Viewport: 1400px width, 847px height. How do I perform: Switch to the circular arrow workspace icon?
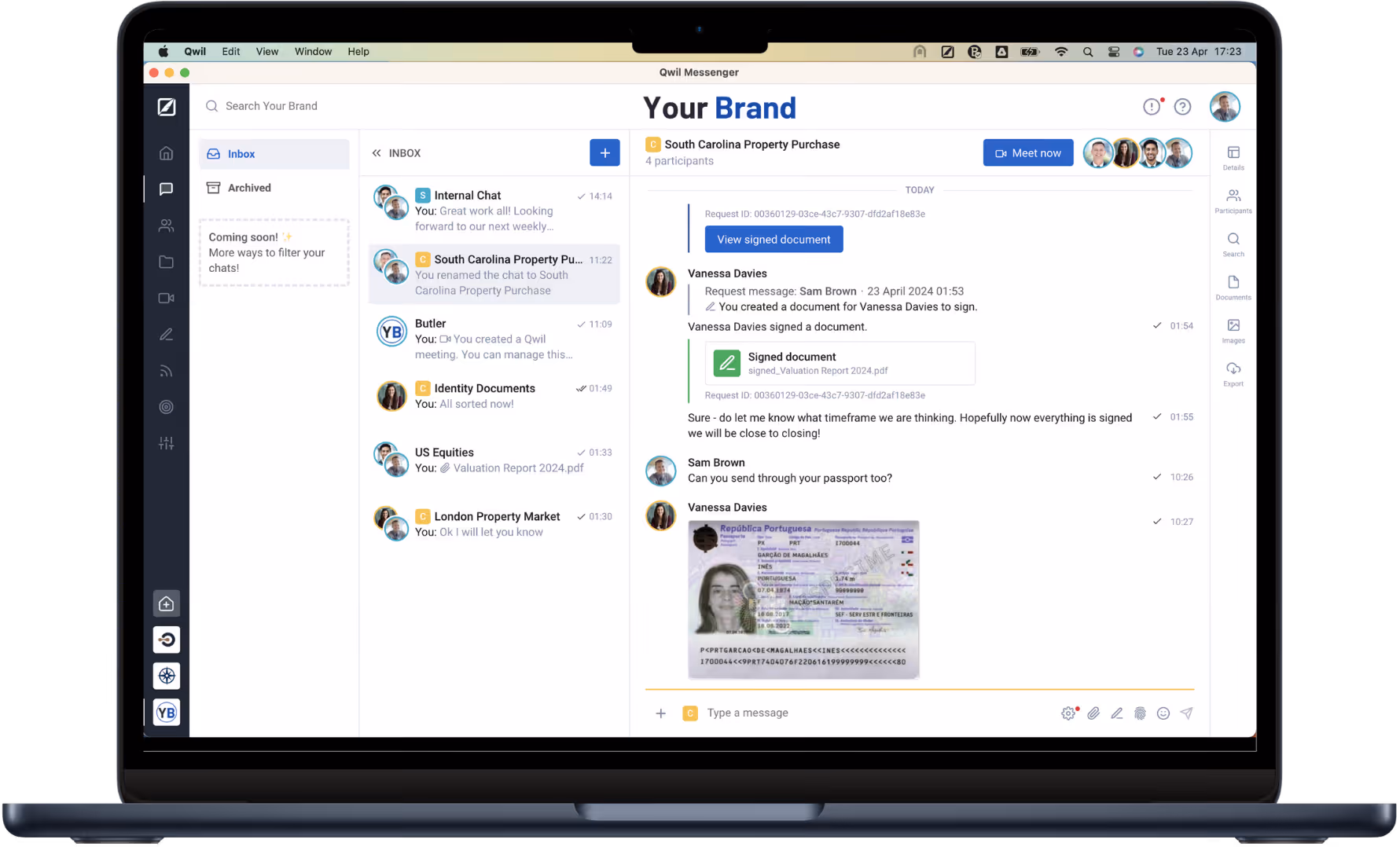coord(167,640)
